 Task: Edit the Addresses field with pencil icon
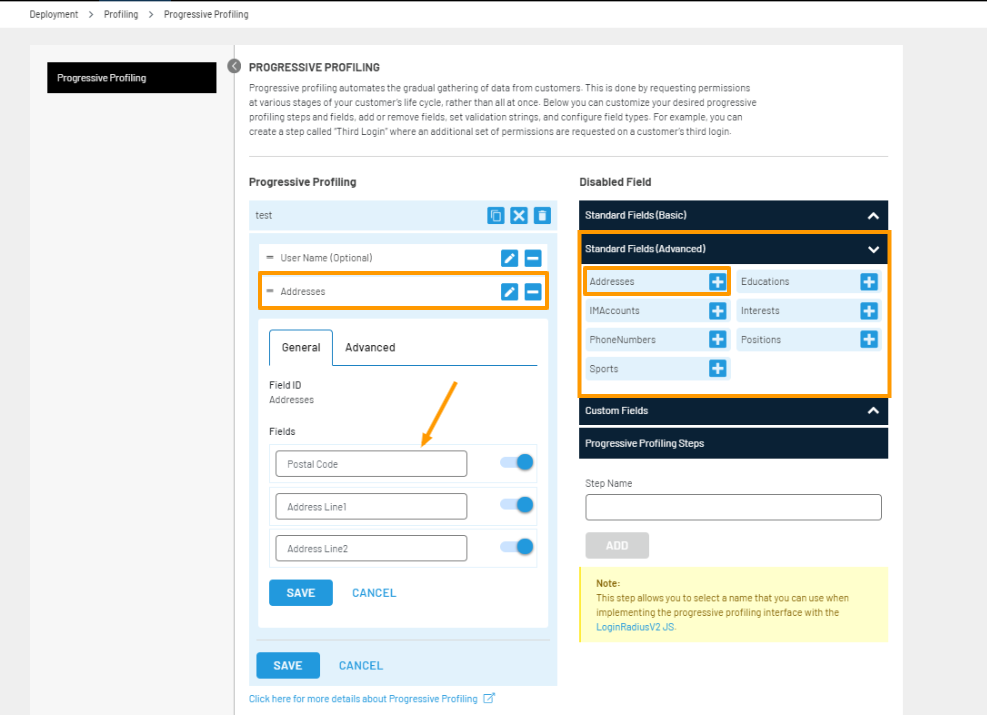click(510, 290)
